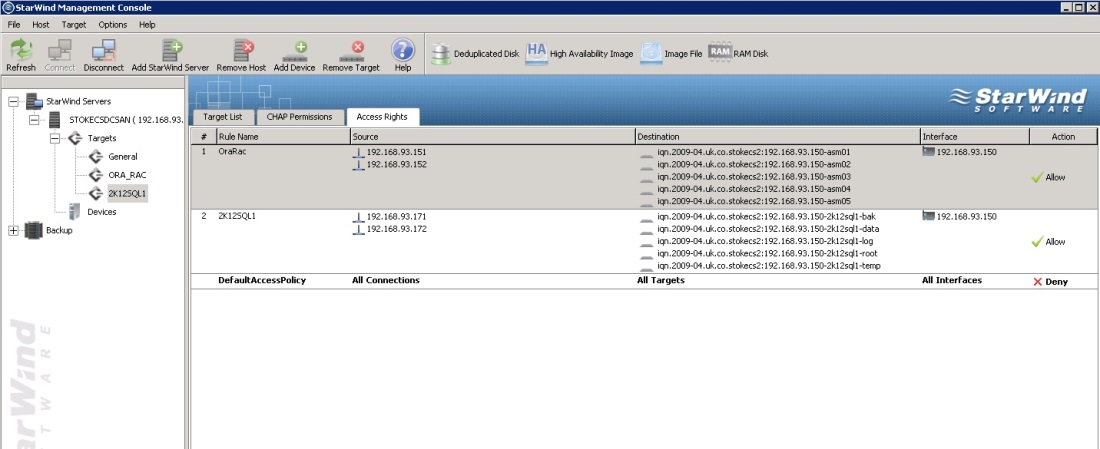1100x449 pixels.
Task: Open the Host menu
Action: point(41,25)
